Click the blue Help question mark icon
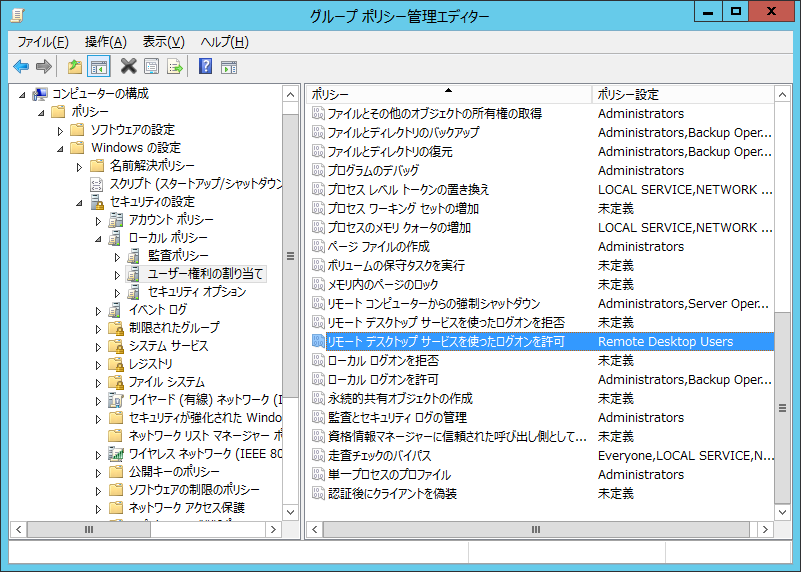 [205, 67]
